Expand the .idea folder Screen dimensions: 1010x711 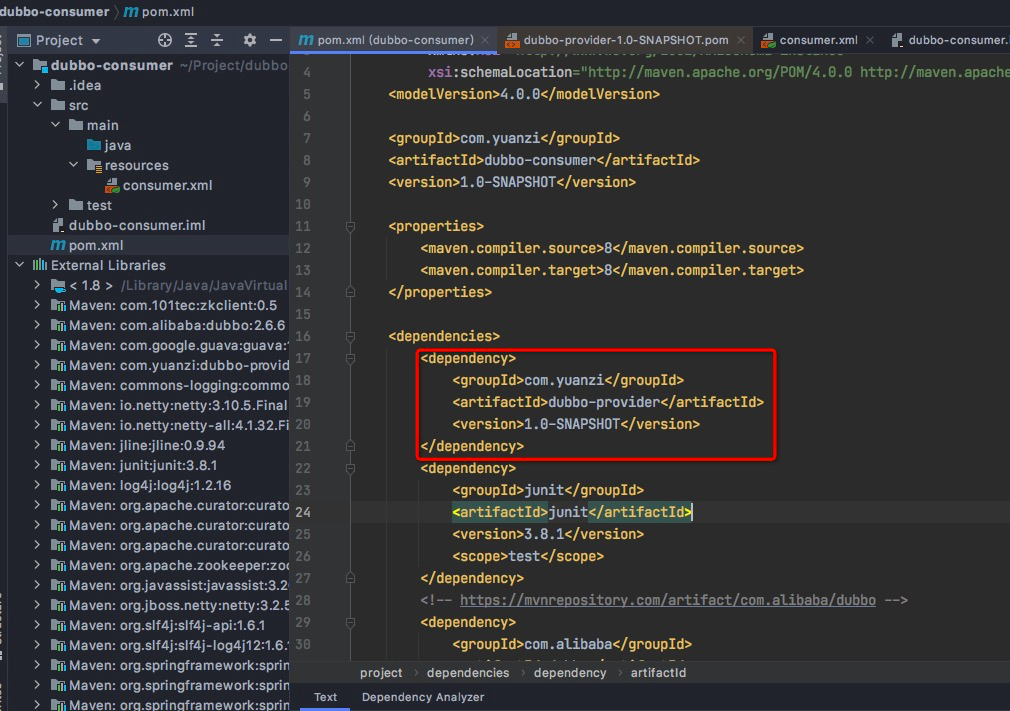coord(37,84)
